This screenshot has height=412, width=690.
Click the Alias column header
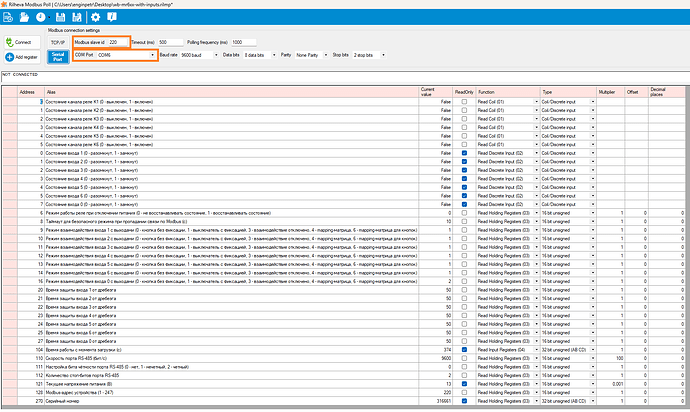point(52,91)
